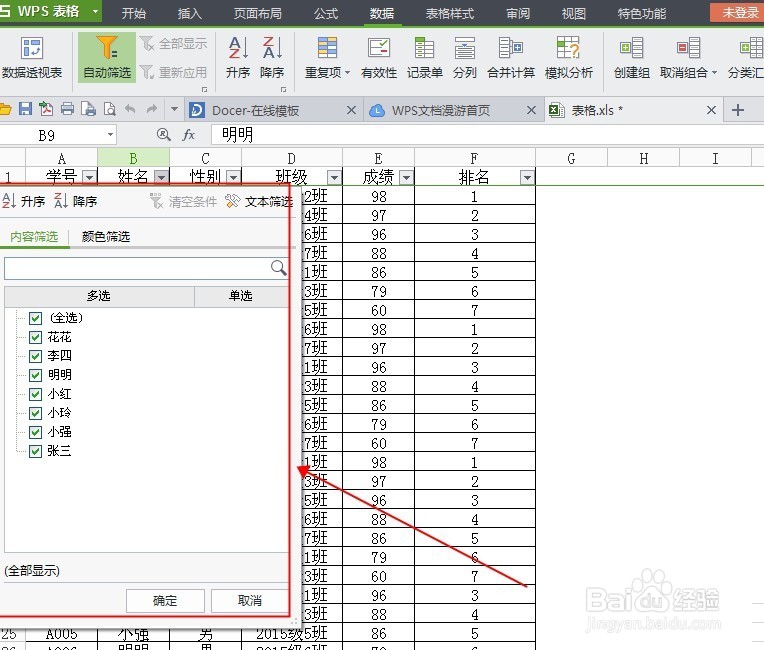
Task: Open Data Validation (有效性)
Action: [x=379, y=57]
